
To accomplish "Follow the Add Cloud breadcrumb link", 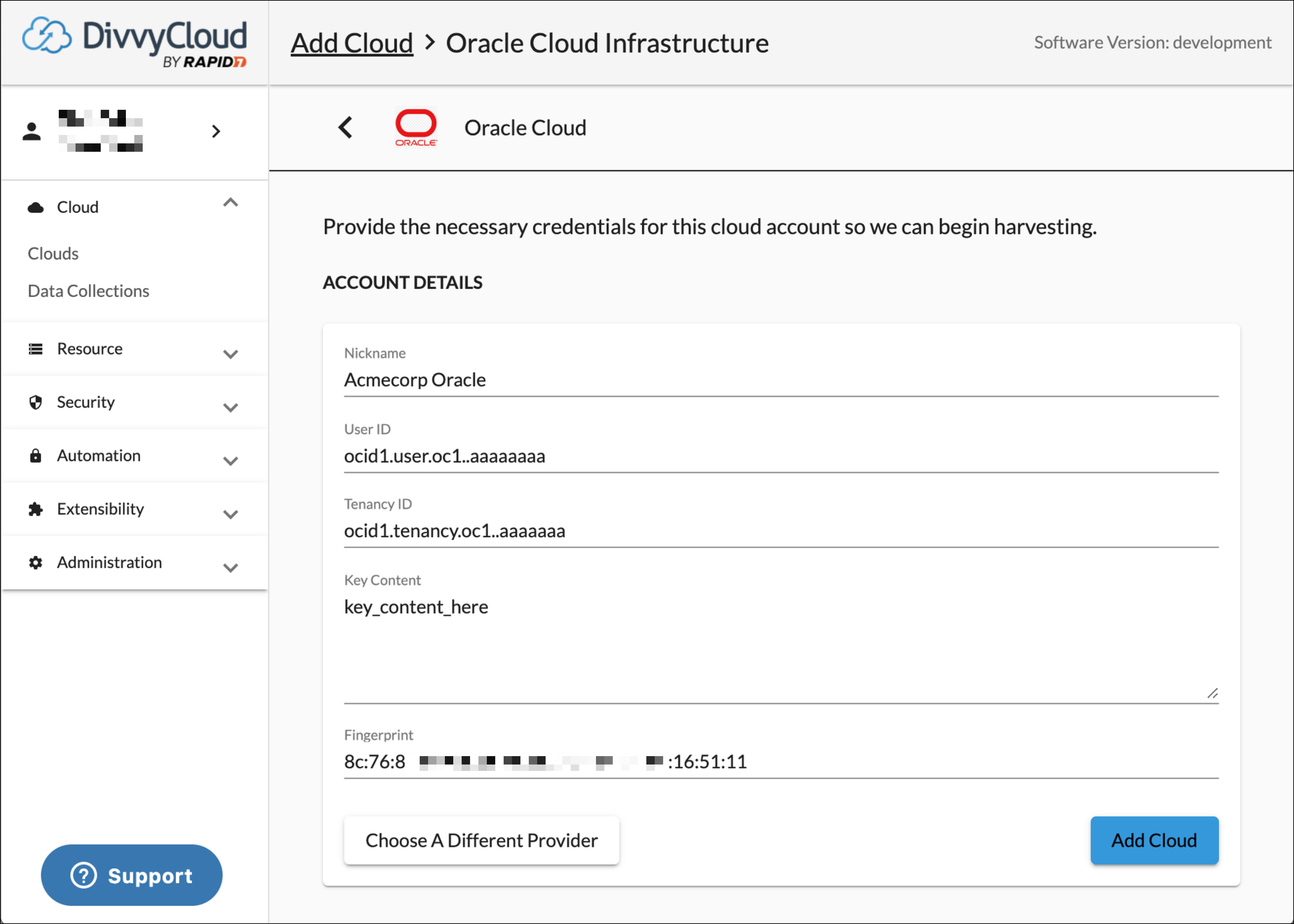I will click(352, 43).
